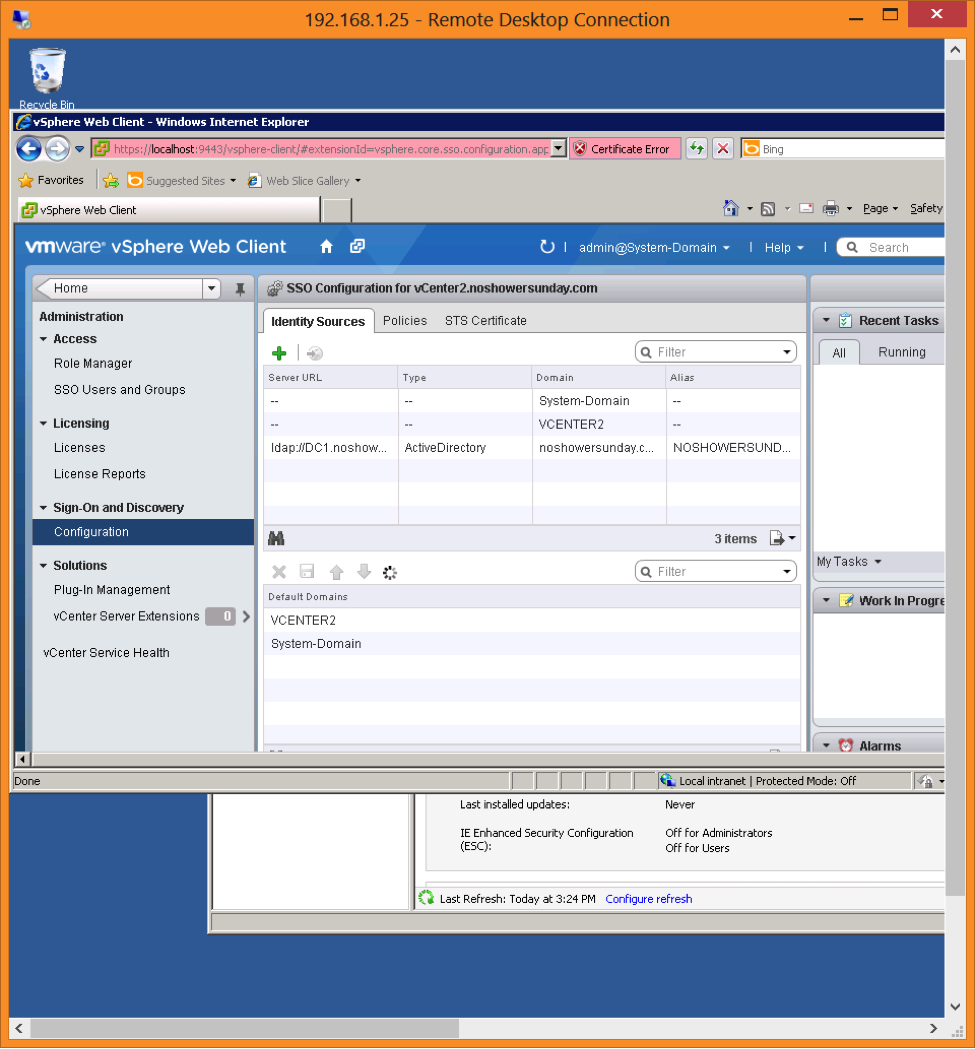Select the Identity Sources tab

point(318,321)
